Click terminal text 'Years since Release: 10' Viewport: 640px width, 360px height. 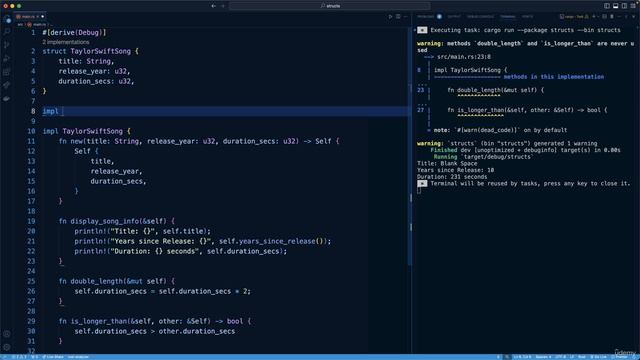pos(455,170)
